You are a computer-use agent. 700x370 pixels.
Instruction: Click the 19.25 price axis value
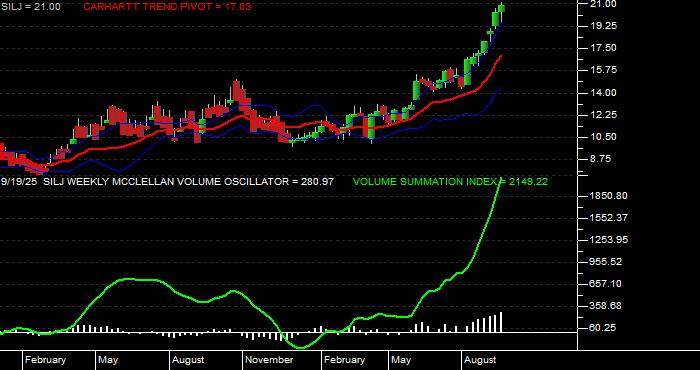pyautogui.click(x=604, y=26)
